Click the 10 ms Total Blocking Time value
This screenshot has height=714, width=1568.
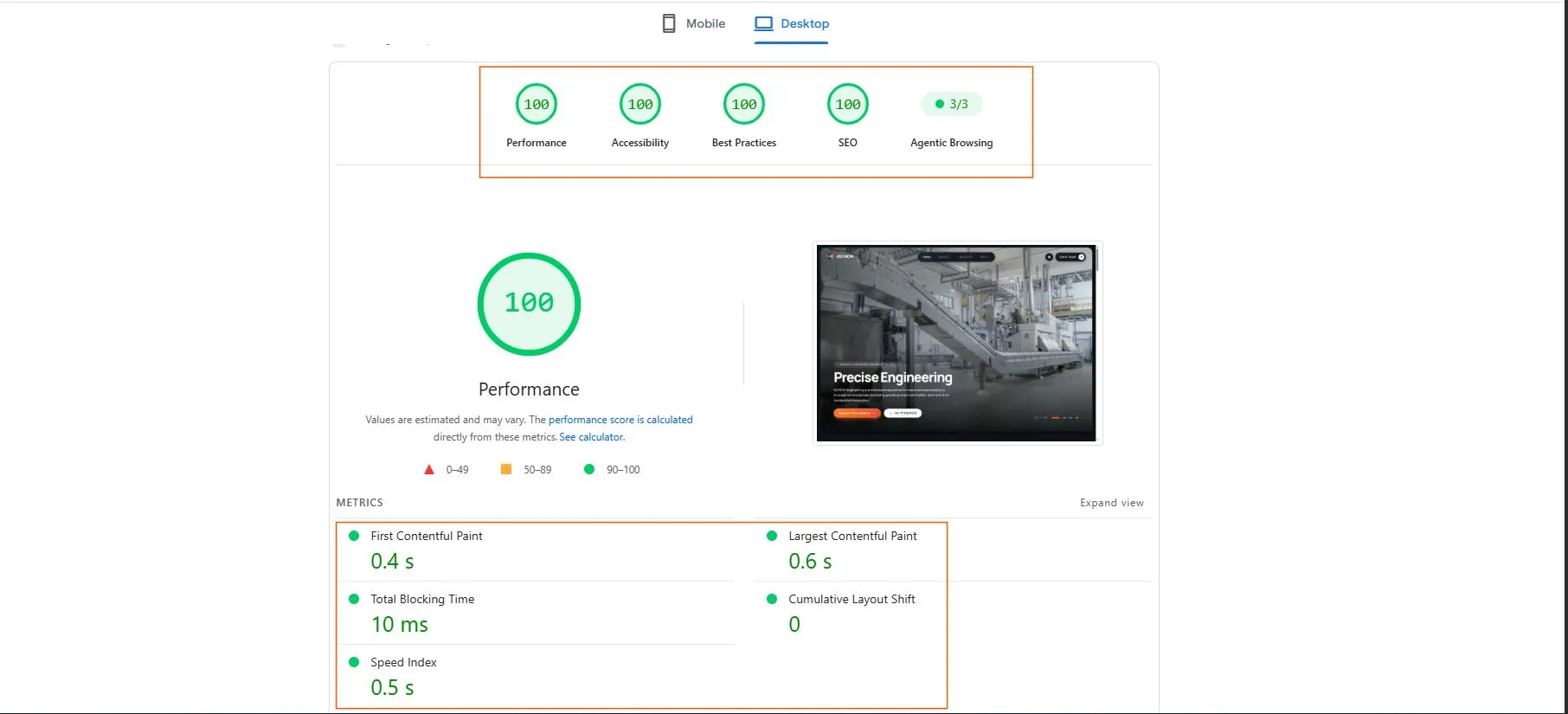(x=399, y=625)
